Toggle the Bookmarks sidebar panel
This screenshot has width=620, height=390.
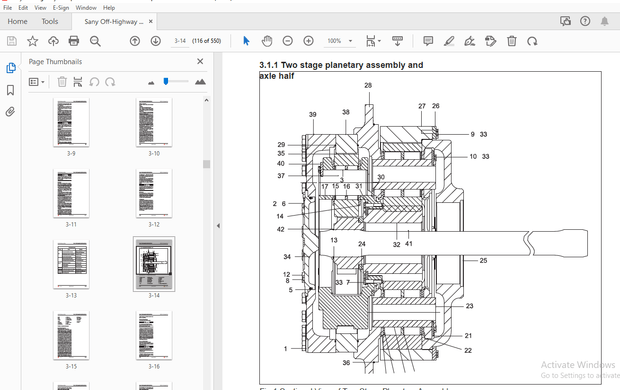tap(11, 90)
